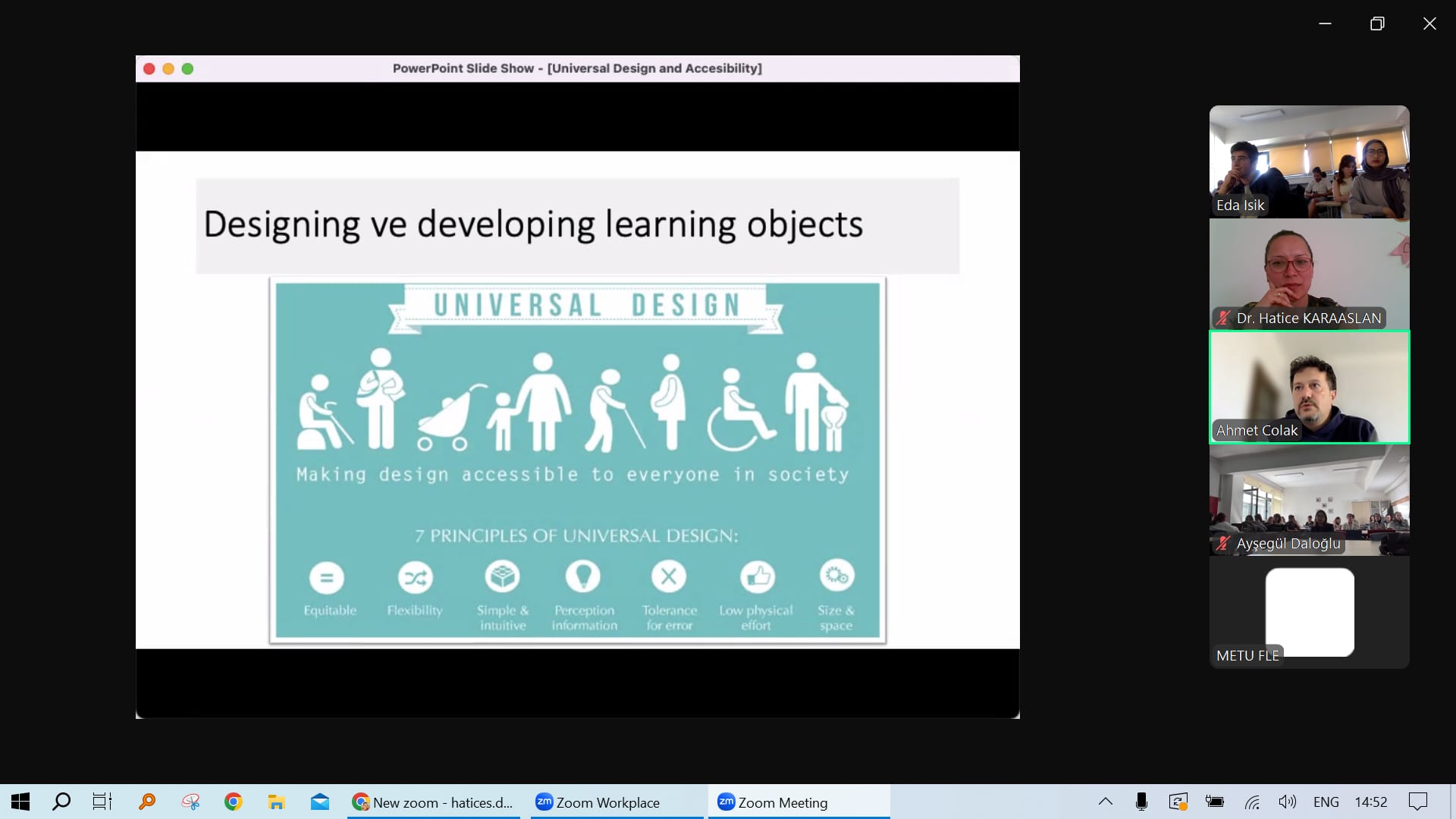Open Task View from the taskbar
The image size is (1456, 819).
pyautogui.click(x=102, y=802)
